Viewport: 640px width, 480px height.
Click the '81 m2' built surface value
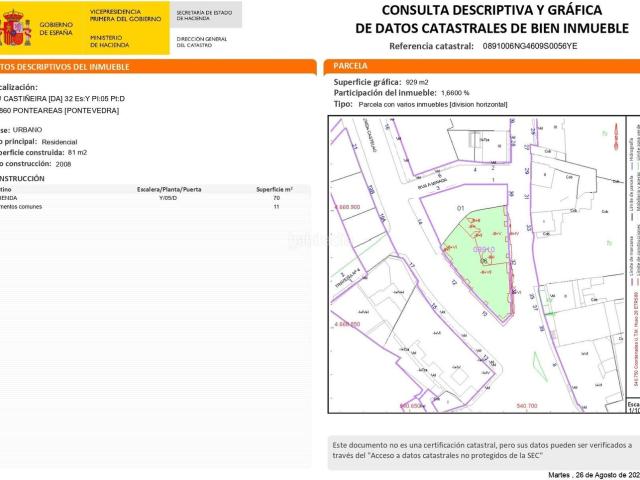point(78,153)
